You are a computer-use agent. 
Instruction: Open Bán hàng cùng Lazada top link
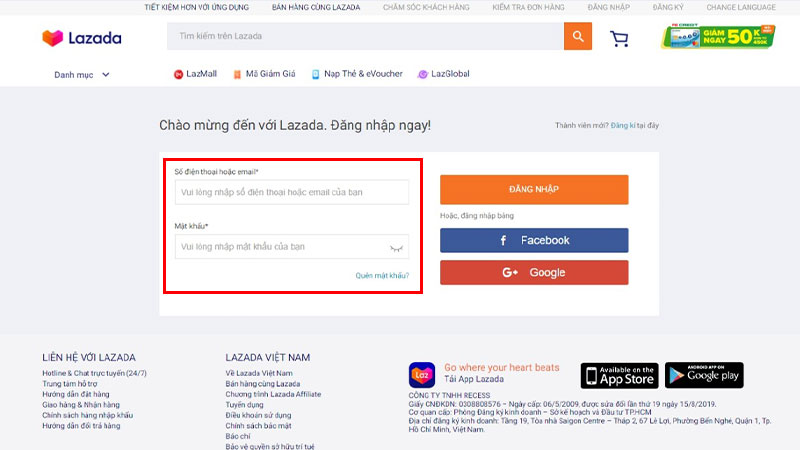point(316,7)
